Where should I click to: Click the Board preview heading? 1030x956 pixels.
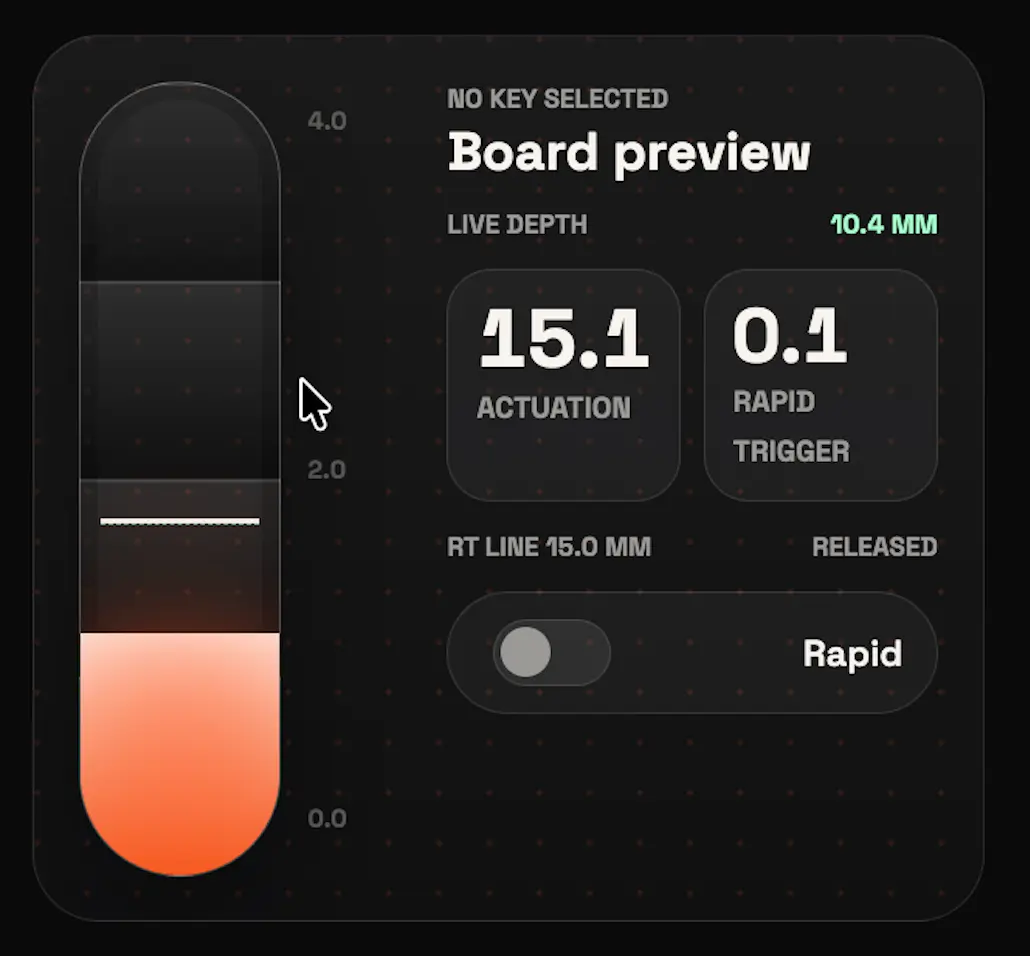coord(629,152)
